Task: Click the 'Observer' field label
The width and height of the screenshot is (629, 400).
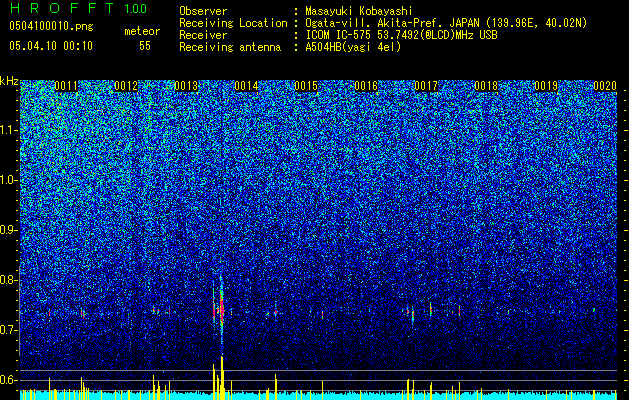Action: pos(203,11)
